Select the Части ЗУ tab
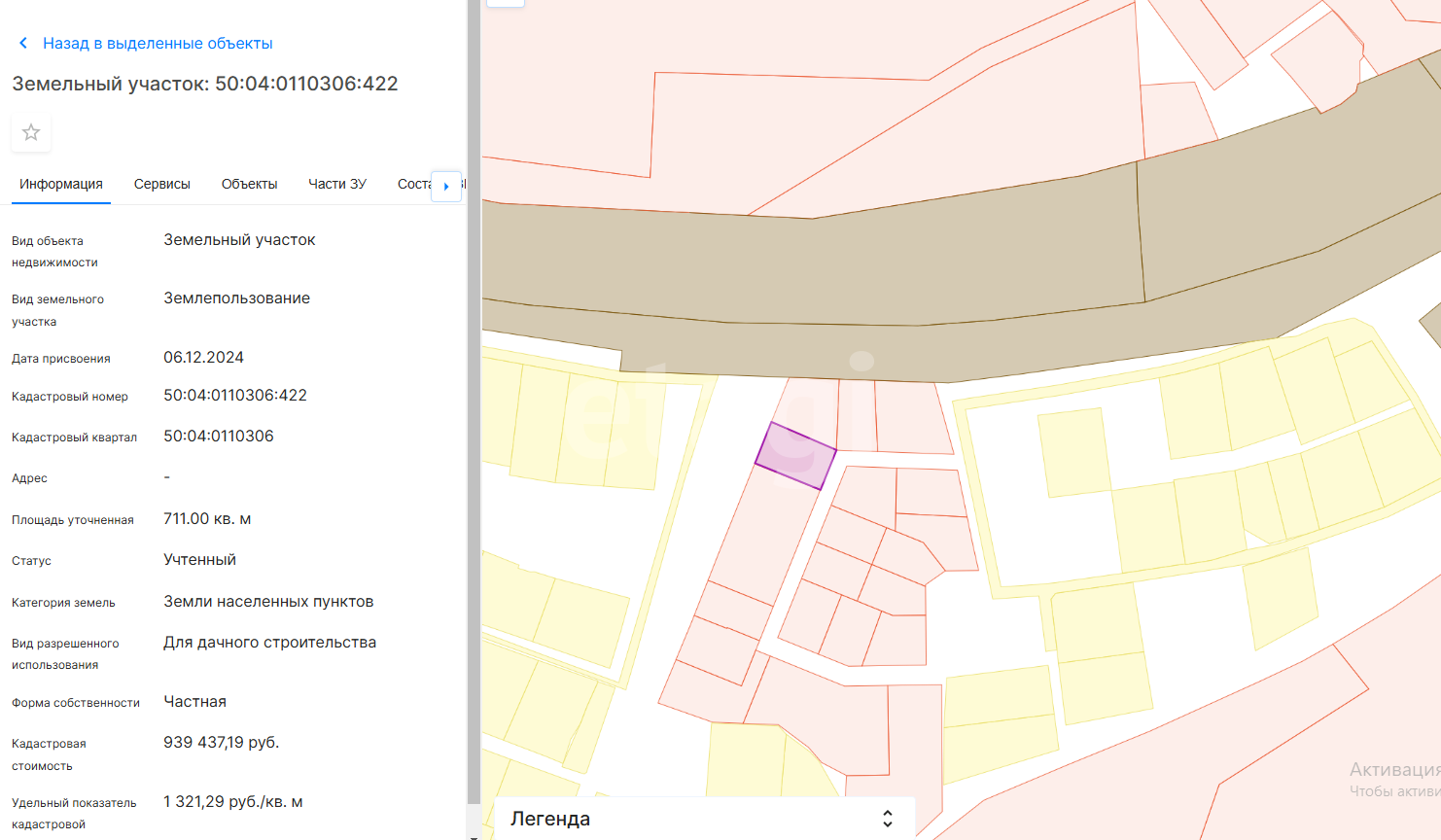 click(x=337, y=184)
